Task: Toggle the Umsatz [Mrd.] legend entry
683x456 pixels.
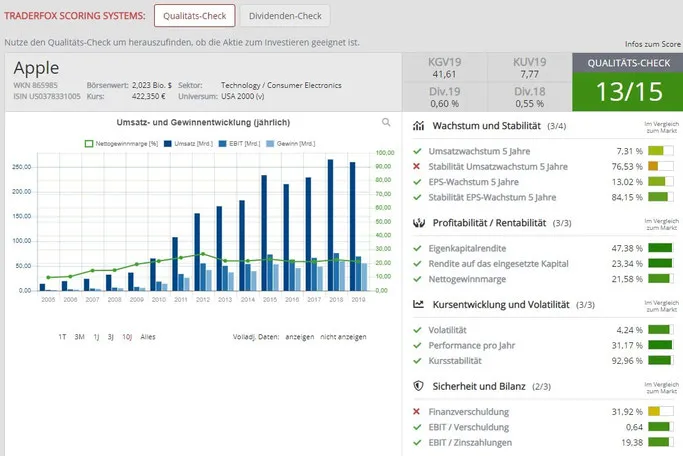Action: pyautogui.click(x=188, y=144)
